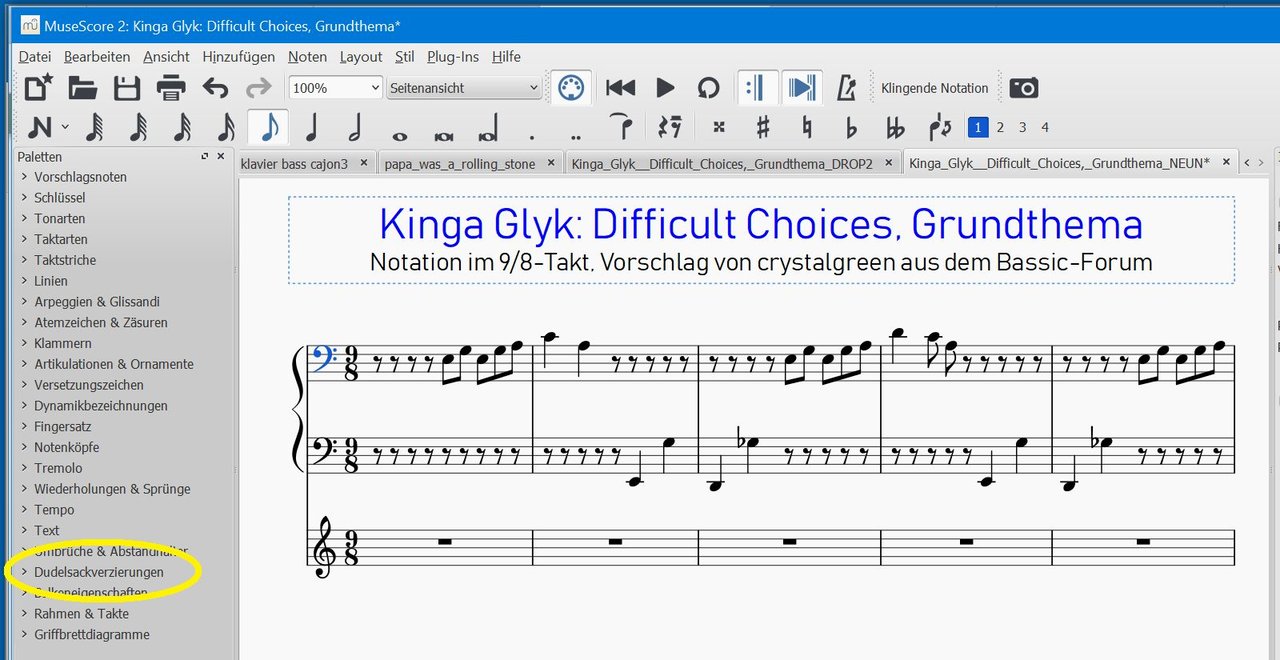Toggle Klingende Notation (concert pitch)

click(935, 88)
